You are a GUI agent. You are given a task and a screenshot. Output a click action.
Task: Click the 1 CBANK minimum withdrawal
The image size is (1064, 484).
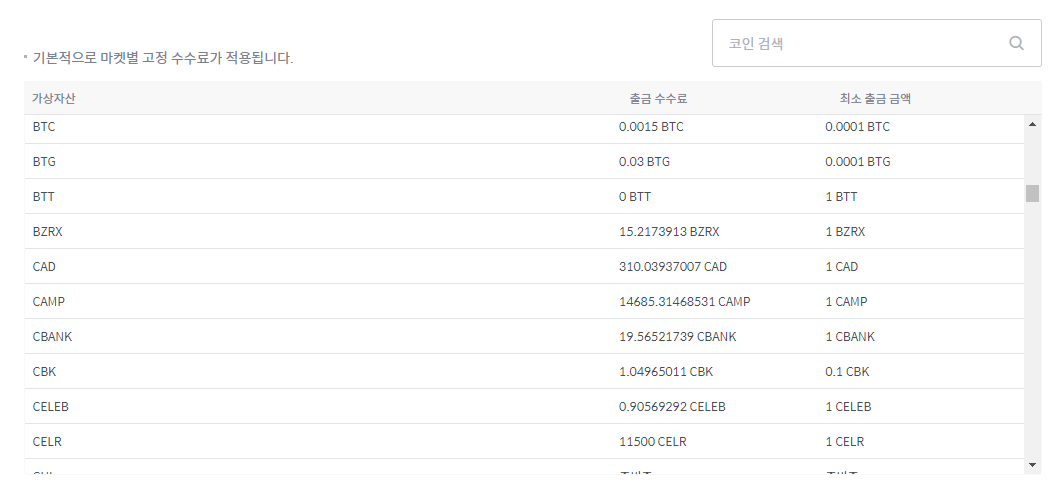coord(850,337)
